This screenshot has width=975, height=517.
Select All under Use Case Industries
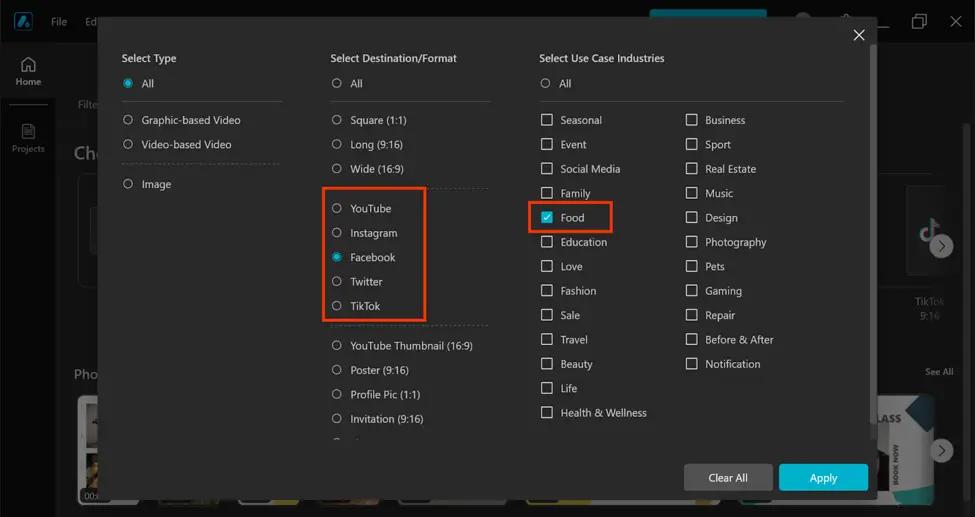tap(545, 84)
